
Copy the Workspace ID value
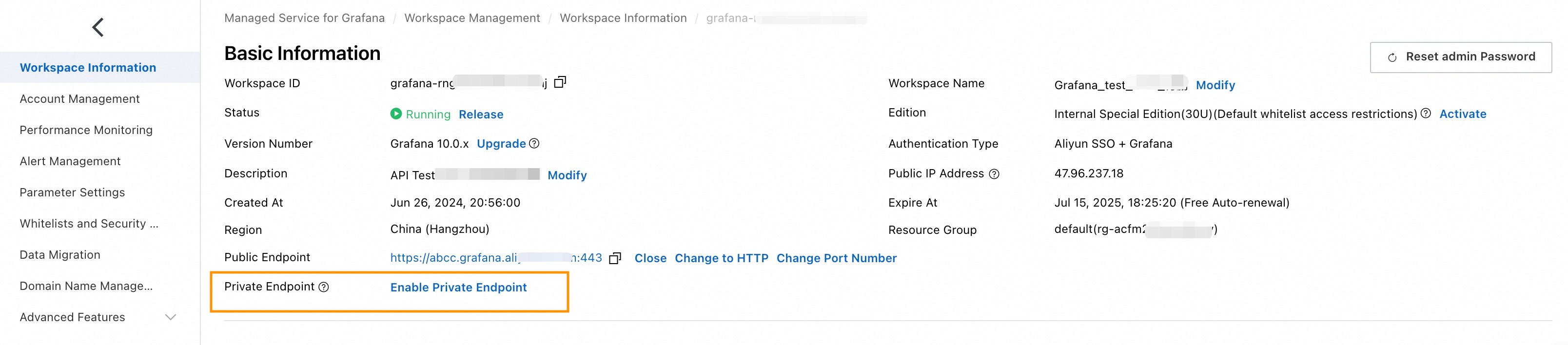(560, 82)
